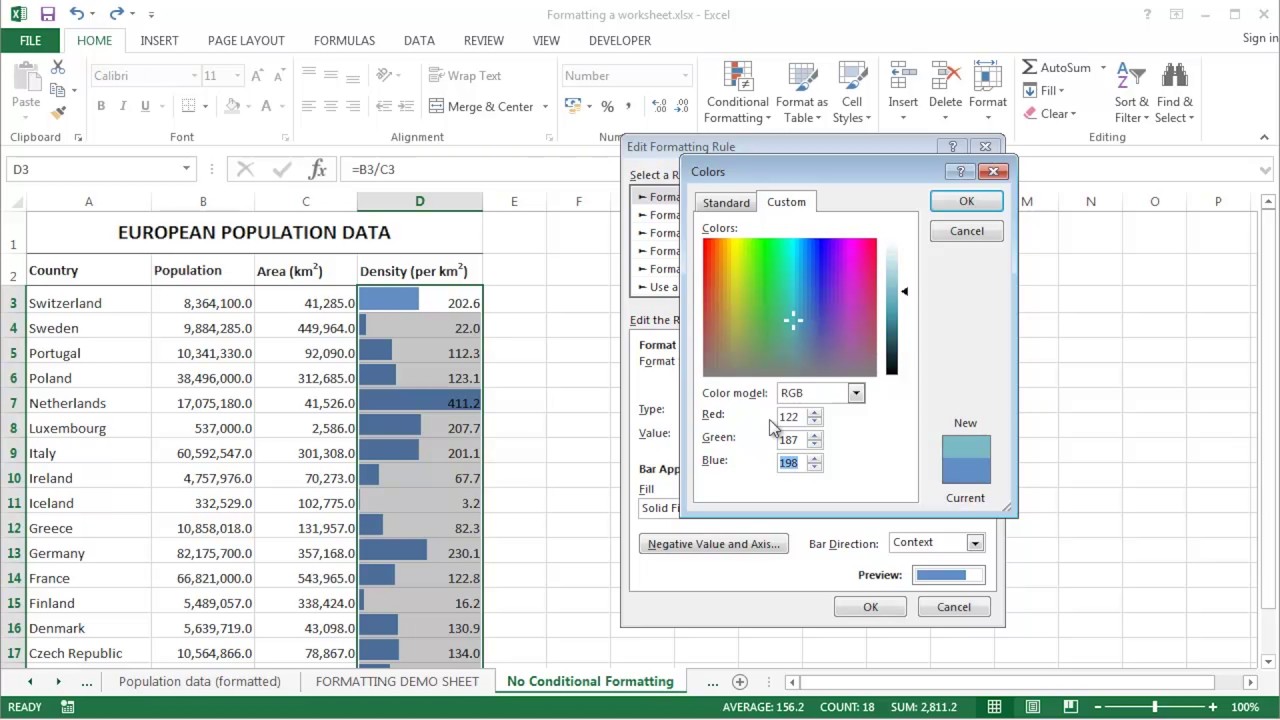This screenshot has height=720, width=1280.
Task: Open the INSERT ribbon tab
Action: [159, 40]
